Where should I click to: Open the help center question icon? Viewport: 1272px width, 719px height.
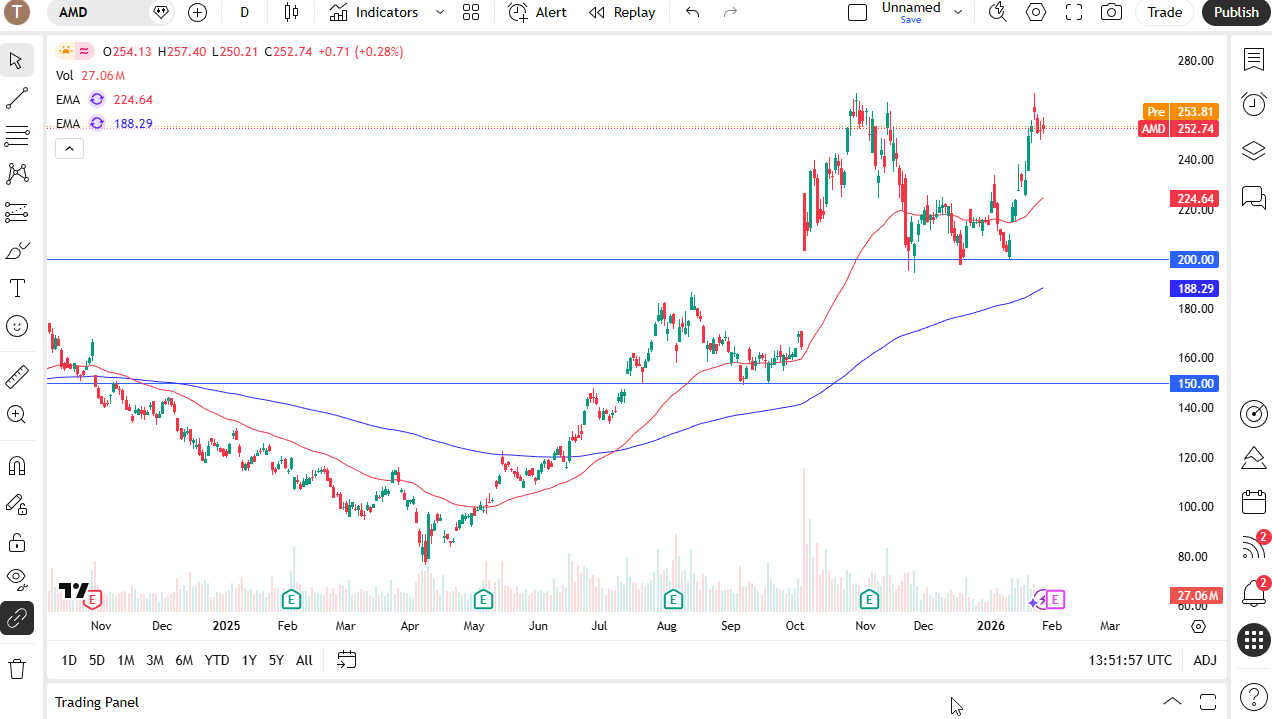(1254, 696)
